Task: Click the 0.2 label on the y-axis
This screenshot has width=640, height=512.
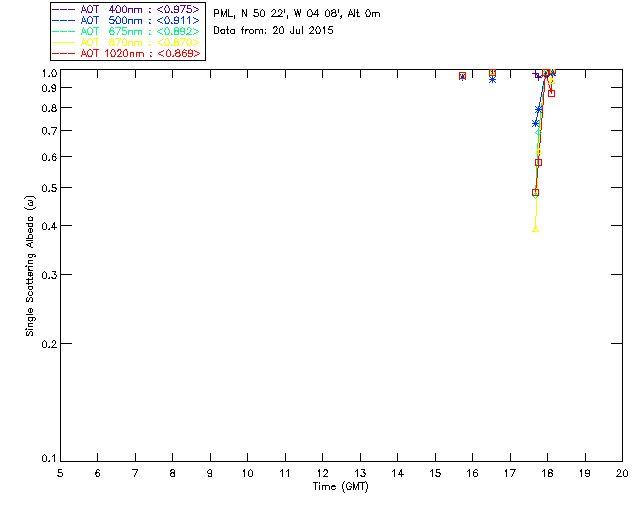Action: 45,344
